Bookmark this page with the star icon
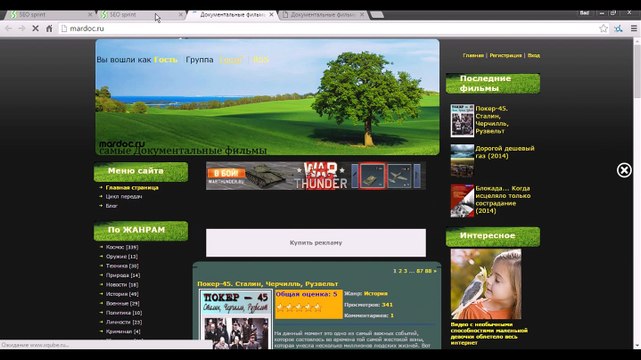Viewport: 641px width, 360px height. (x=603, y=29)
